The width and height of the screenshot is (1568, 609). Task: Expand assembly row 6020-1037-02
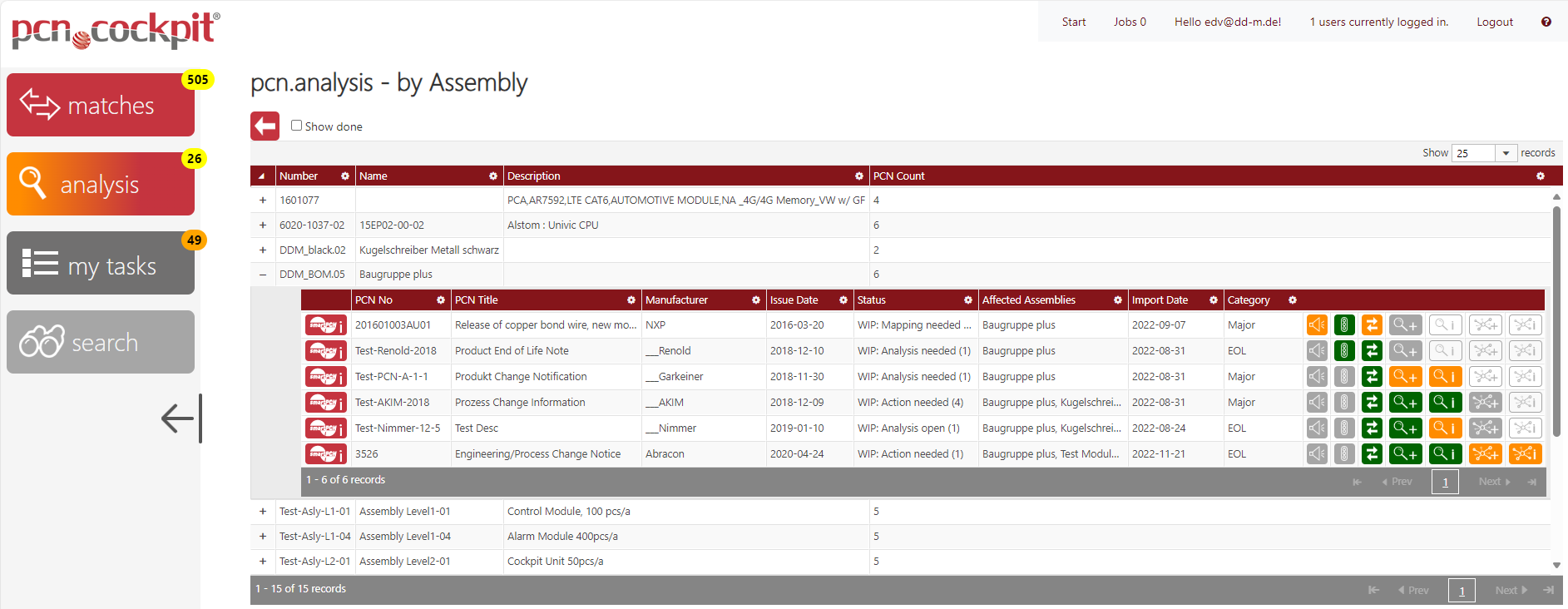point(263,225)
